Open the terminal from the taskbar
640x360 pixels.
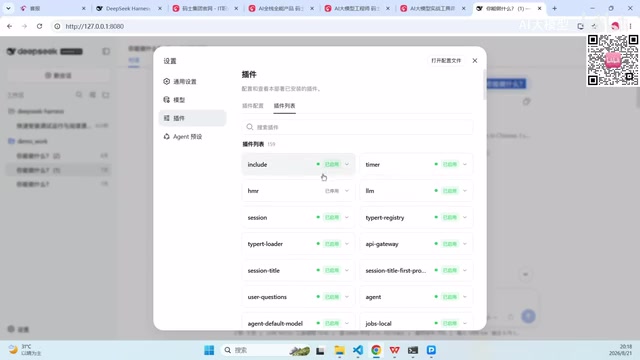(x=413, y=350)
